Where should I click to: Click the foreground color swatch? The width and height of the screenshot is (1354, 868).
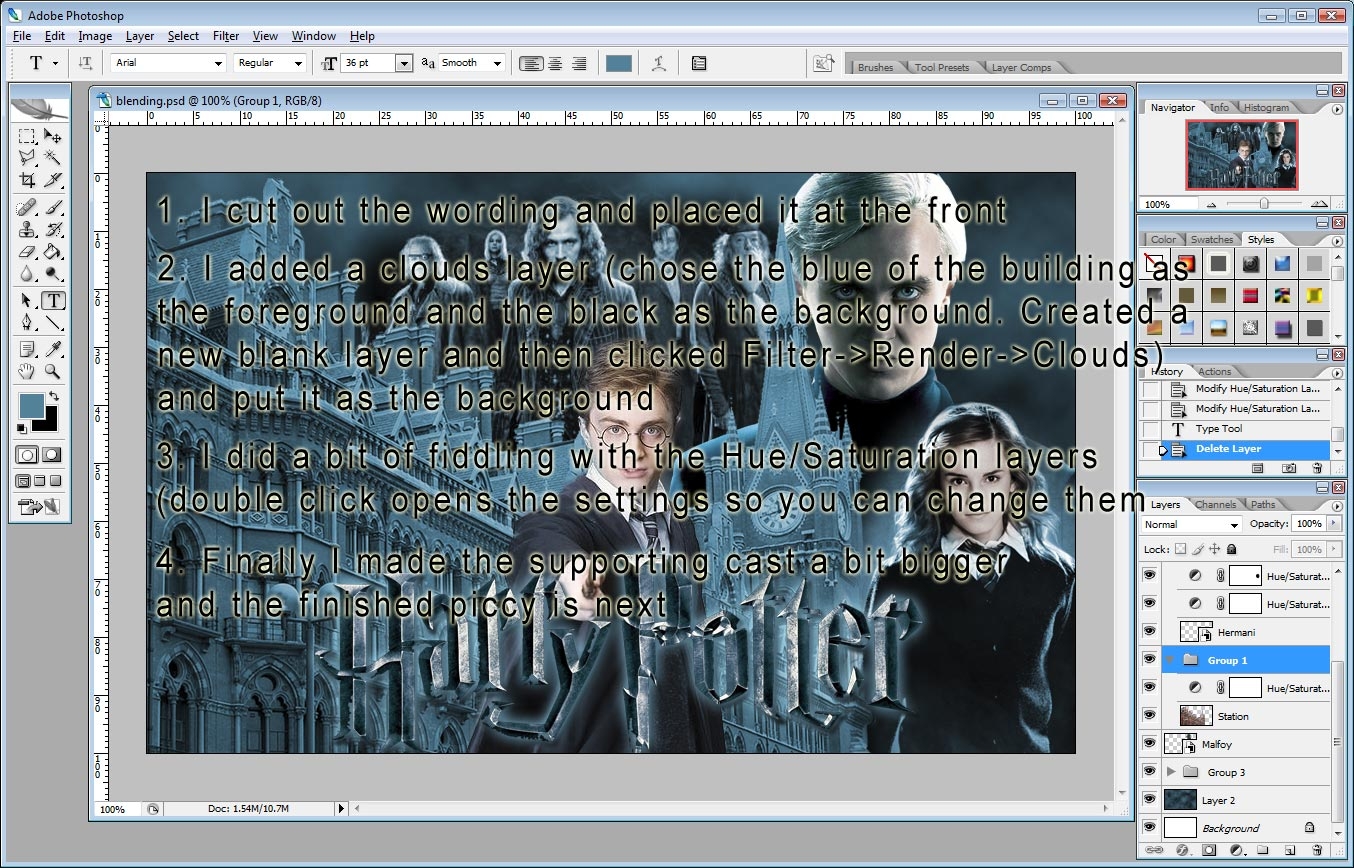33,406
